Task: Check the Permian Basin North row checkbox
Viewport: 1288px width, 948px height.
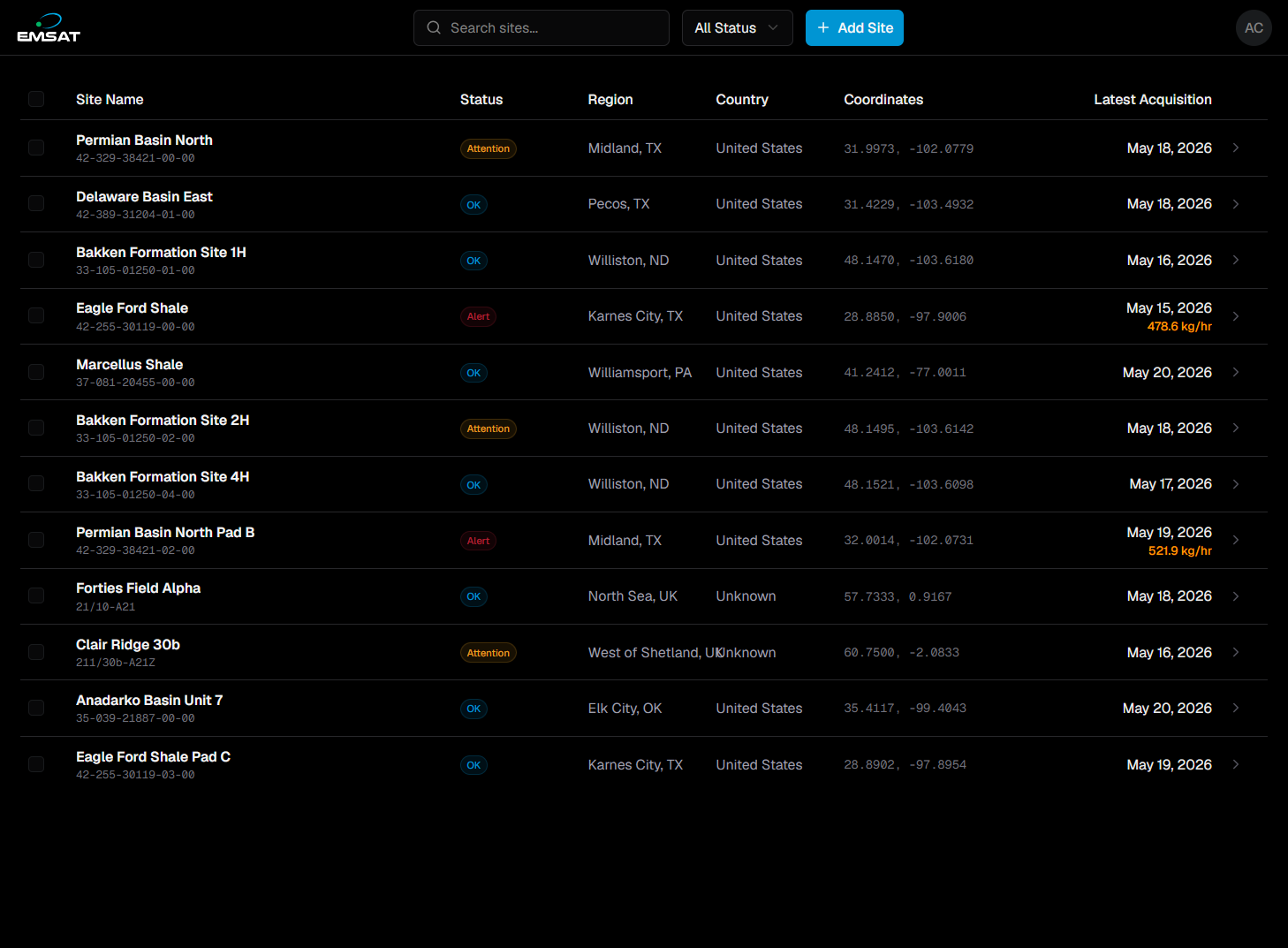Action: [36, 148]
